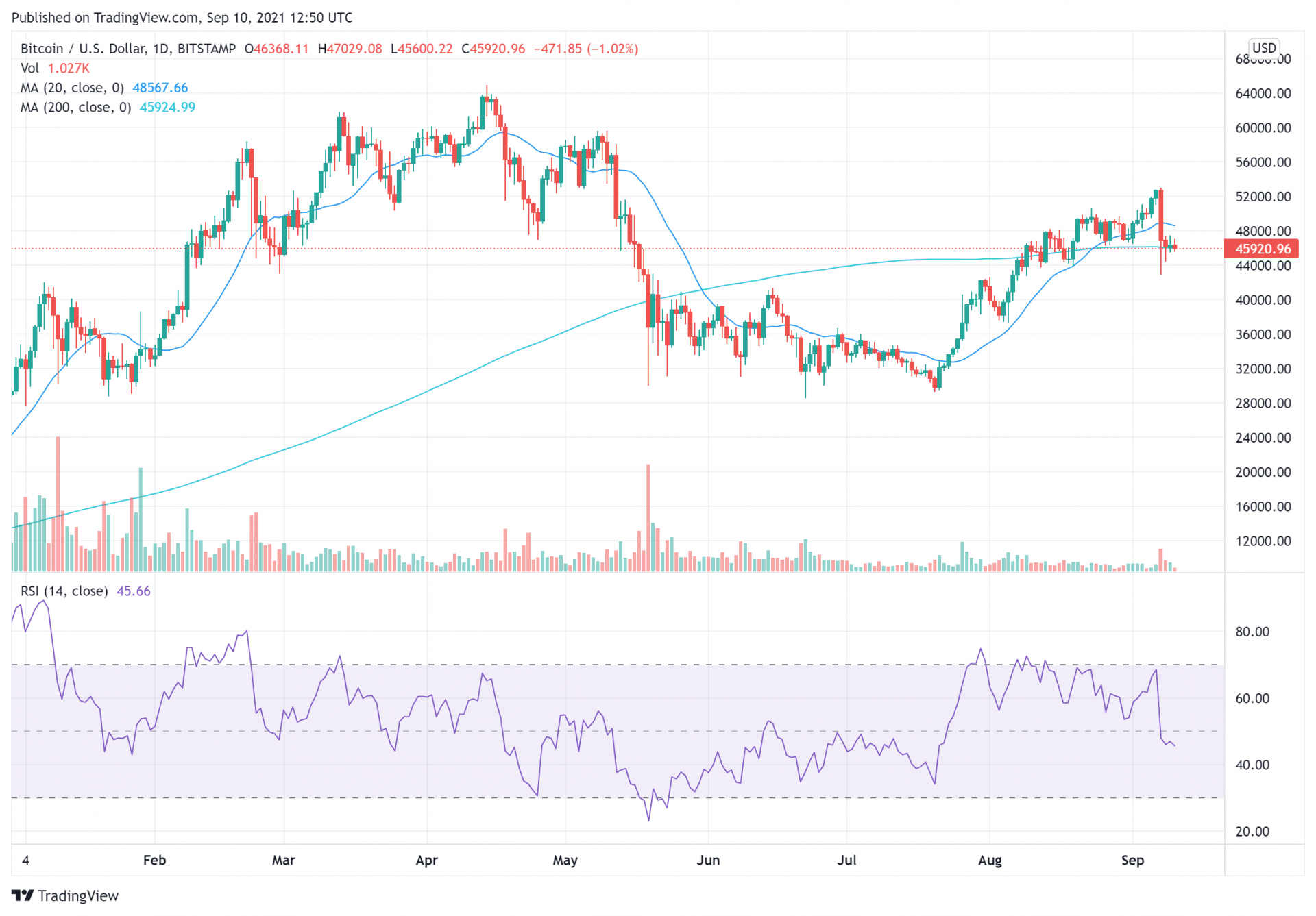The image size is (1316, 916).
Task: Click the low price value L45600.22
Action: [x=422, y=49]
